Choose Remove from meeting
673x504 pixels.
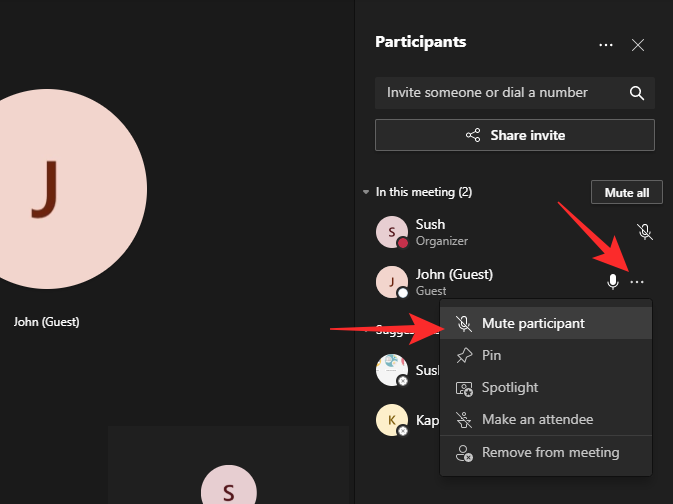pos(550,452)
